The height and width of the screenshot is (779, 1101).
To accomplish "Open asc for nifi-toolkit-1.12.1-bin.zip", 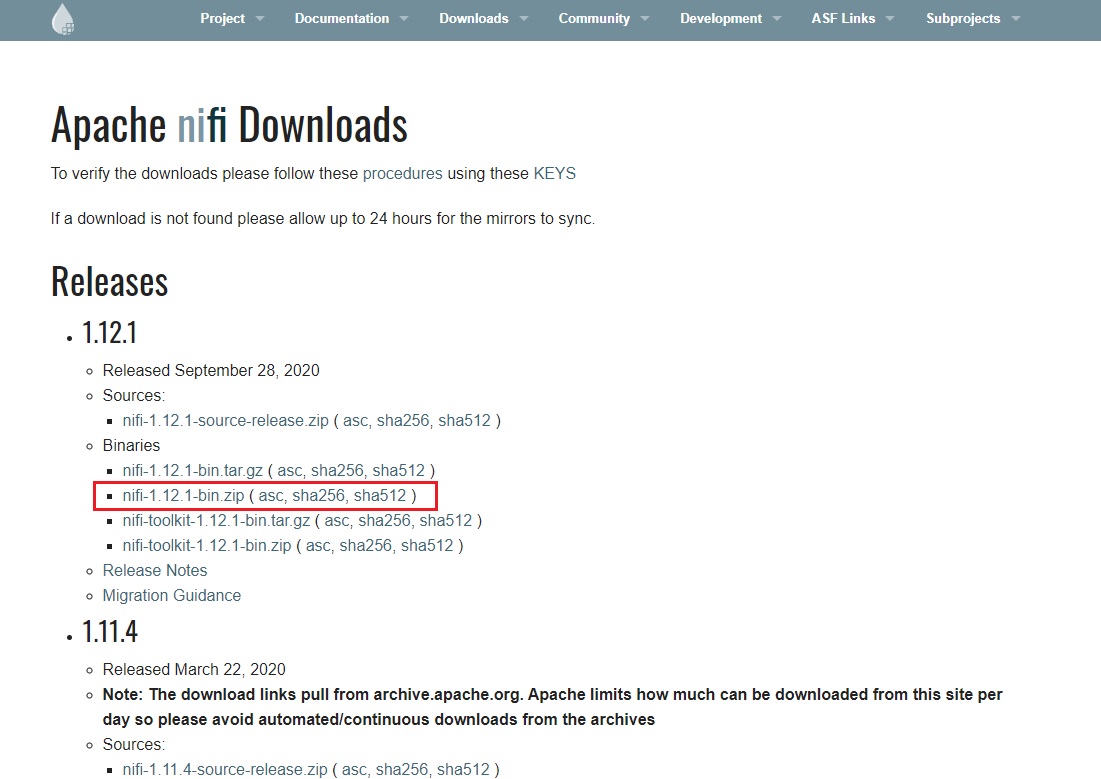I will point(318,546).
